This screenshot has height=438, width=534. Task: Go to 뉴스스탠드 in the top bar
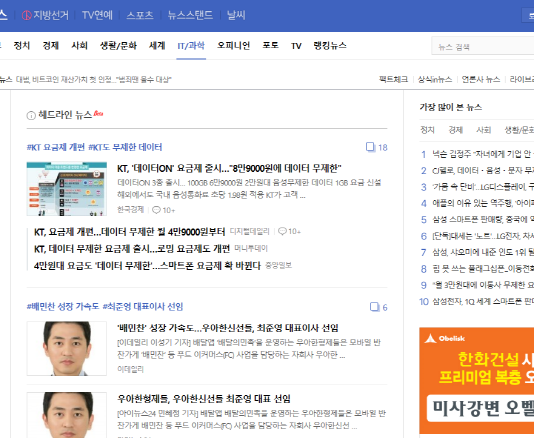tap(190, 15)
